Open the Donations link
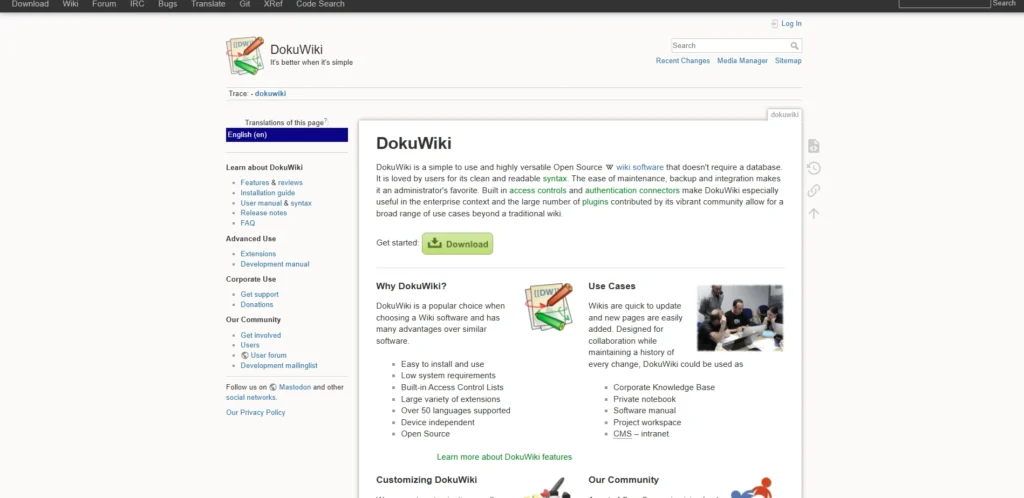 (257, 305)
